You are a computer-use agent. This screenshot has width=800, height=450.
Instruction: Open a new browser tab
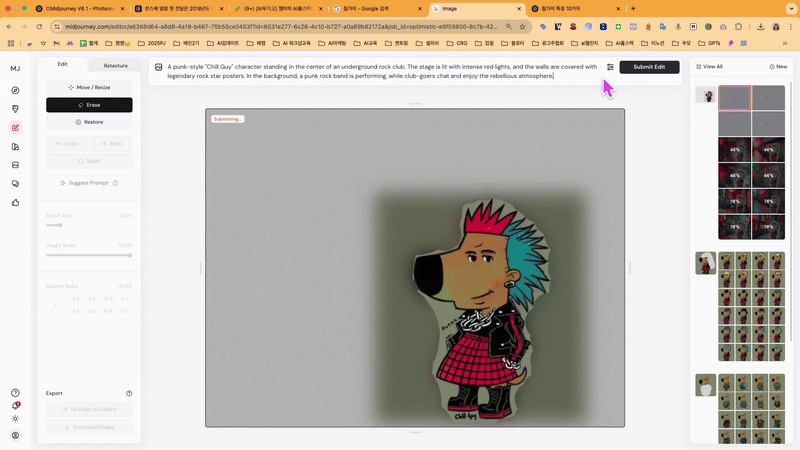[633, 9]
